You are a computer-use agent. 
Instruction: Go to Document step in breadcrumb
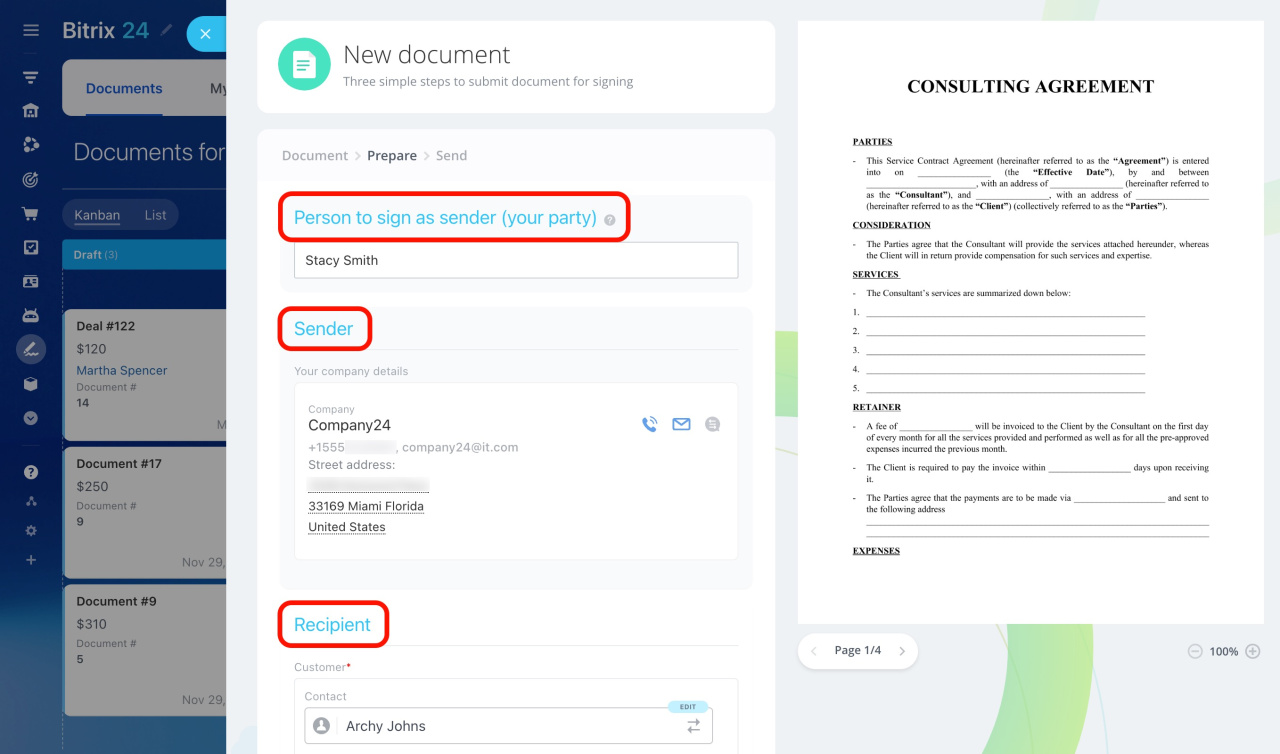tap(315, 156)
